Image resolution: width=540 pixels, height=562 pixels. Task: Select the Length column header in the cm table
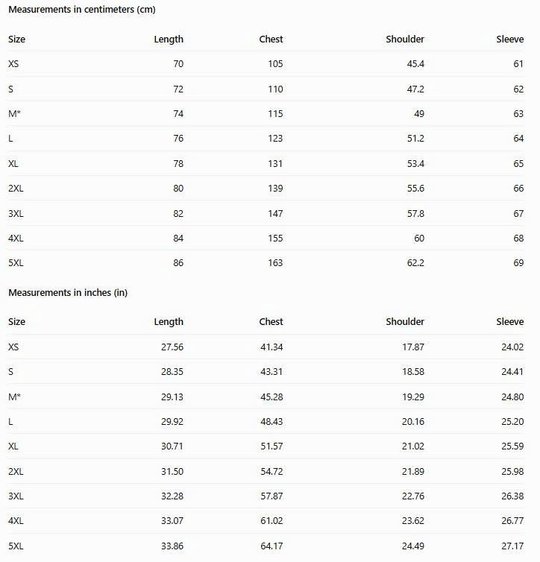tap(168, 39)
